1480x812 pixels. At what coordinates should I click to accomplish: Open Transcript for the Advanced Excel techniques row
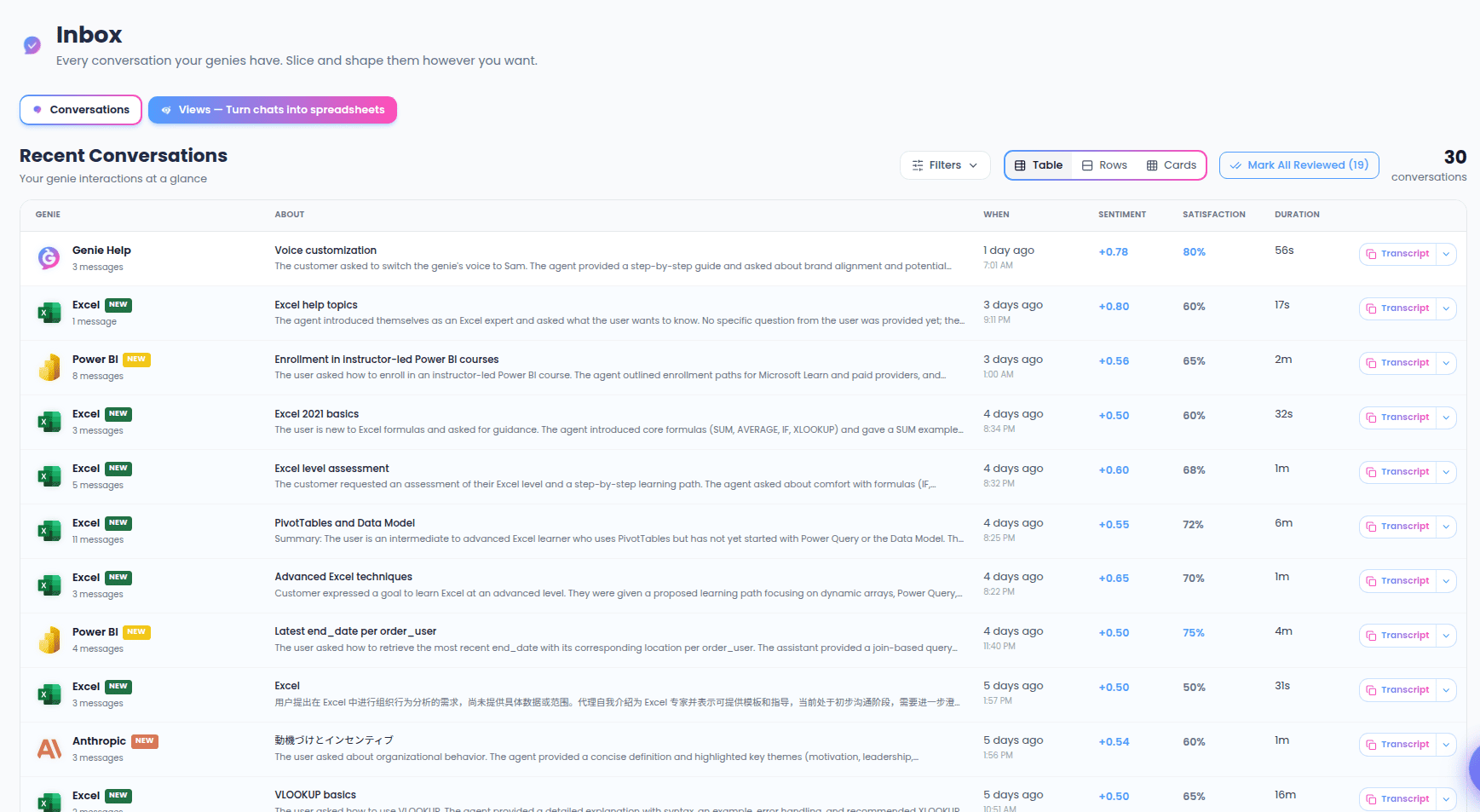point(1397,581)
